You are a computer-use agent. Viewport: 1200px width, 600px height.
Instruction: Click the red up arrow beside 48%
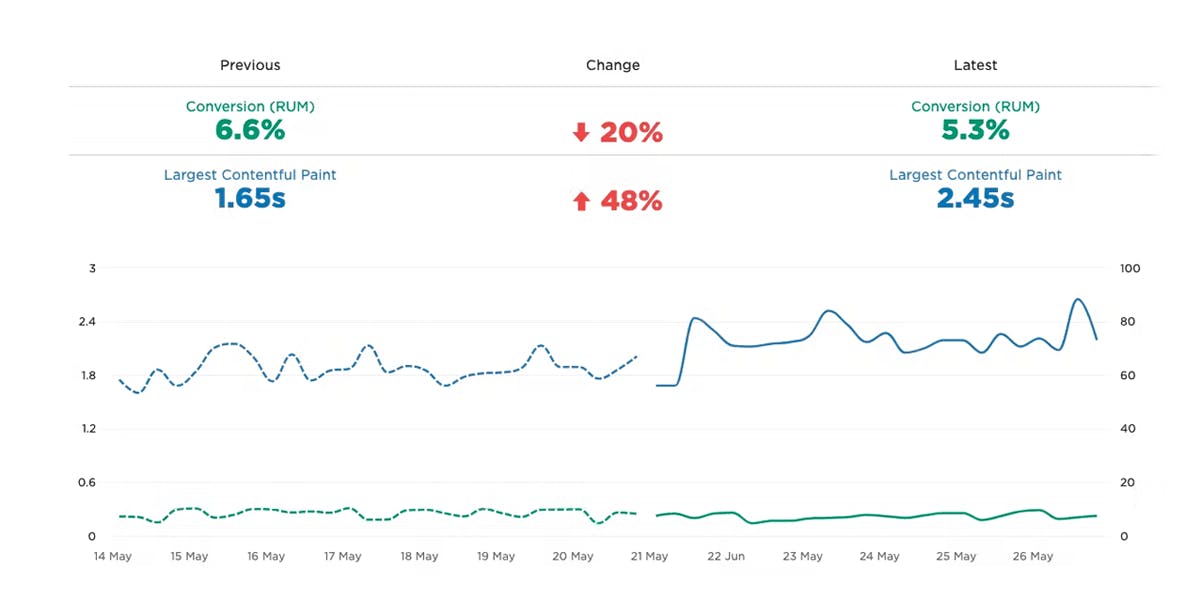pyautogui.click(x=581, y=202)
